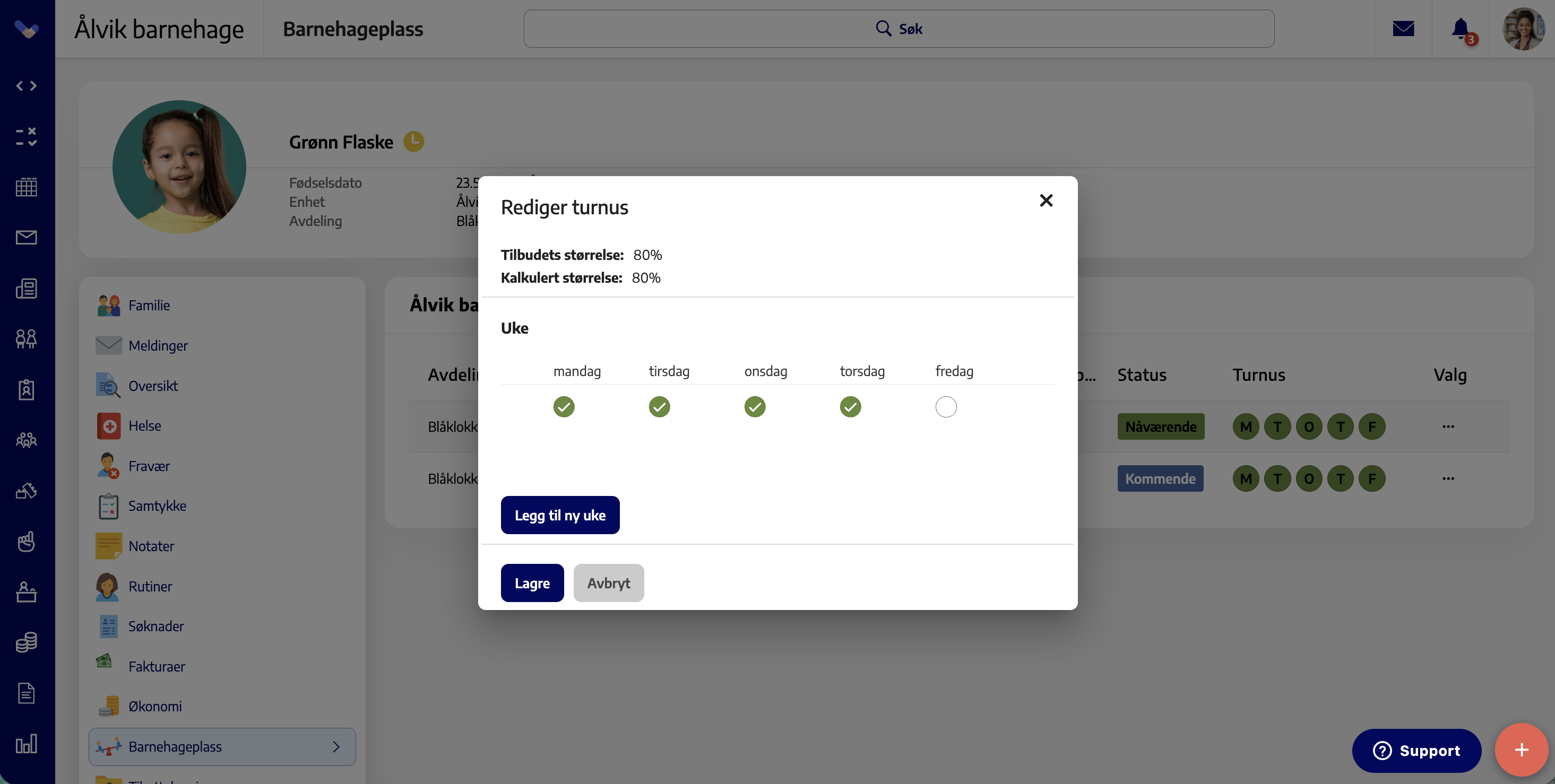Image resolution: width=1555 pixels, height=784 pixels.
Task: Expand Barnehageplass chevron in side menu
Action: click(336, 746)
